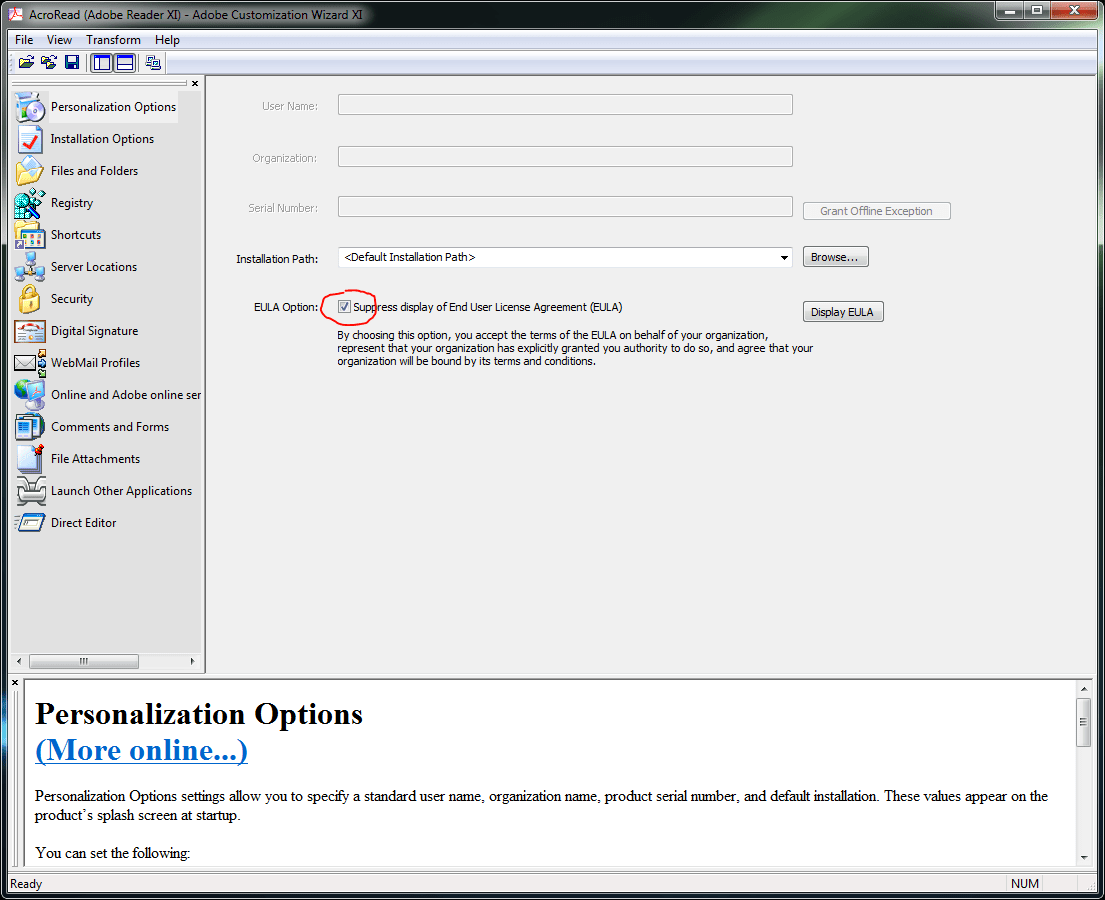Screen dimensions: 1105x900
Task: Open the Installation Path dropdown
Action: pos(784,257)
